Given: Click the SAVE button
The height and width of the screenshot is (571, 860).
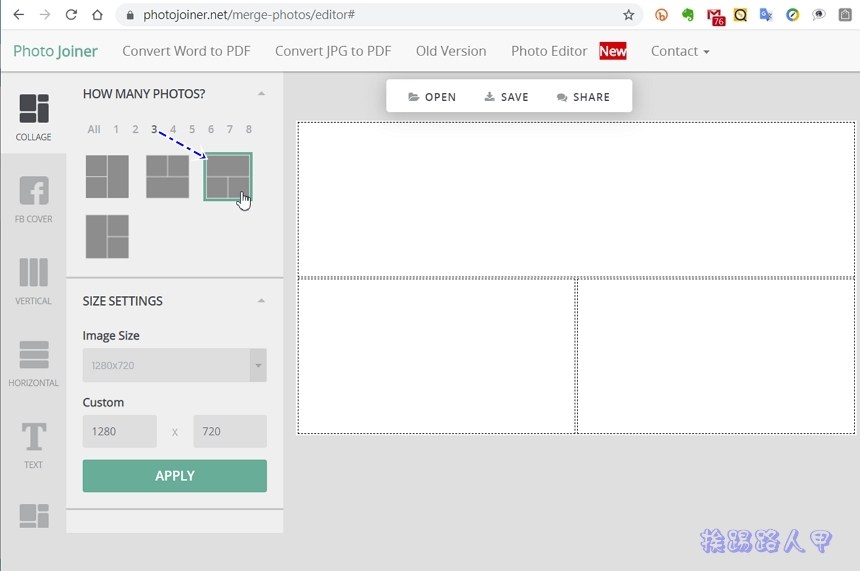Looking at the screenshot, I should point(506,97).
